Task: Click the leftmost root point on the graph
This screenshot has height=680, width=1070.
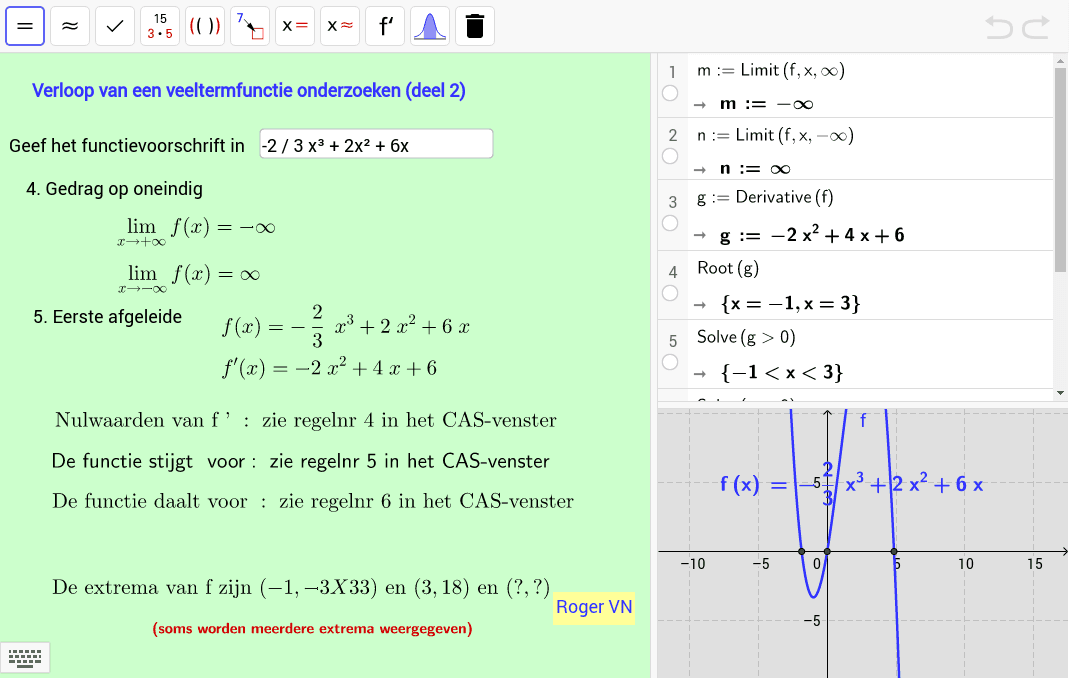Action: [x=802, y=551]
